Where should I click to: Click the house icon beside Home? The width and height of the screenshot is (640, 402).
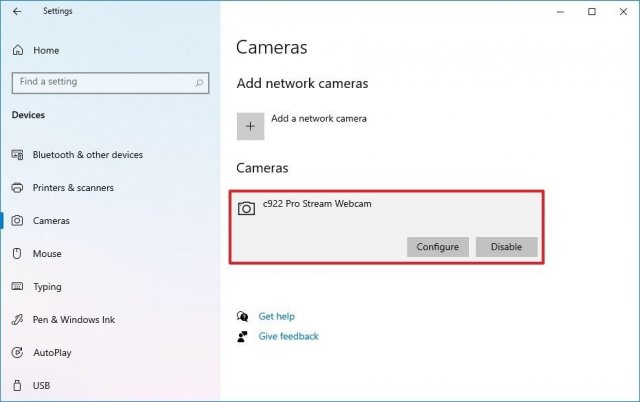[x=18, y=50]
